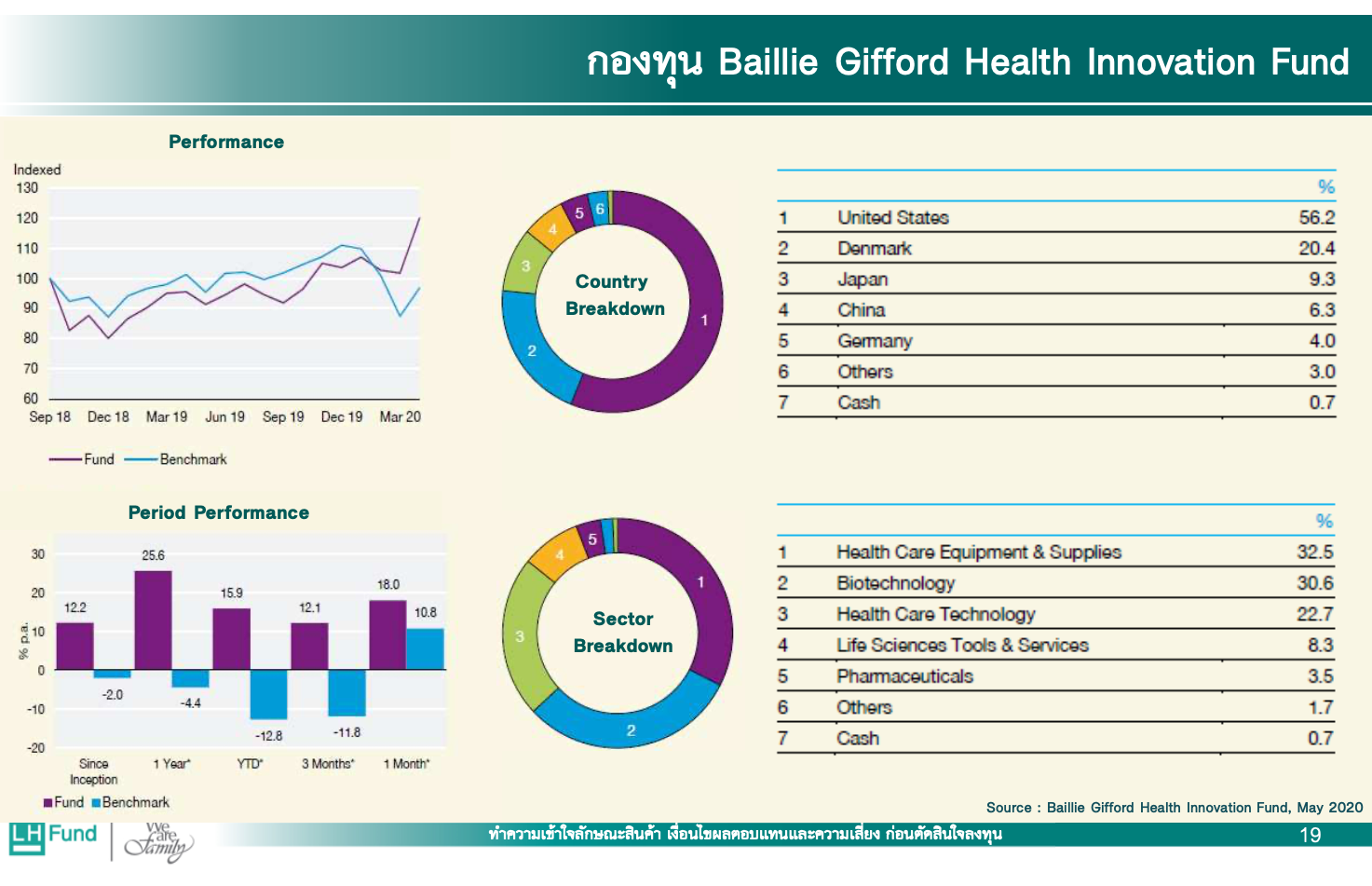The image size is (1372, 886).
Task: Select the United States row
Action: point(1055,218)
